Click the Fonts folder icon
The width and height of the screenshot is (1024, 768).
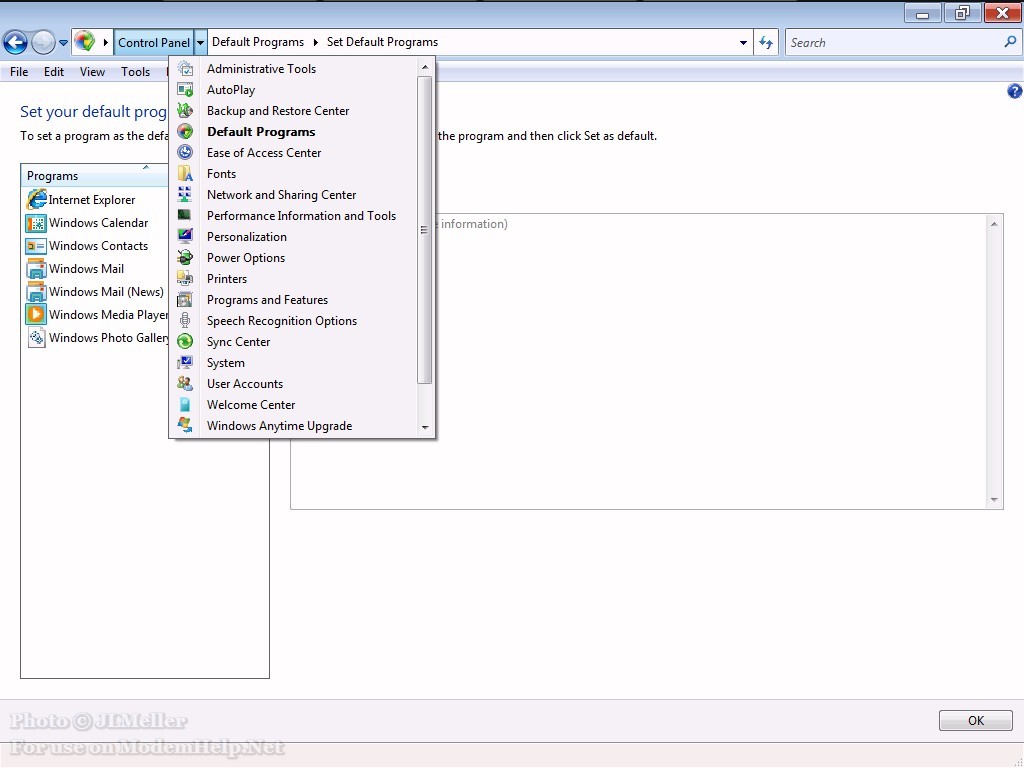coord(185,174)
